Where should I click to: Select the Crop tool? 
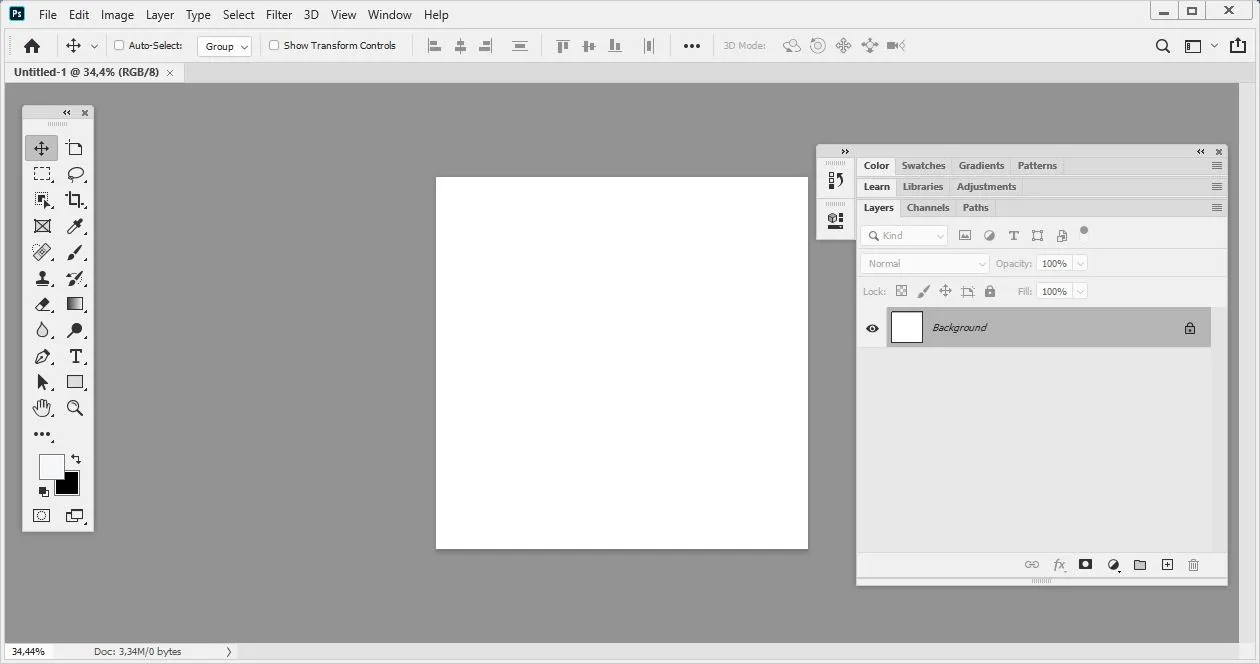75,199
